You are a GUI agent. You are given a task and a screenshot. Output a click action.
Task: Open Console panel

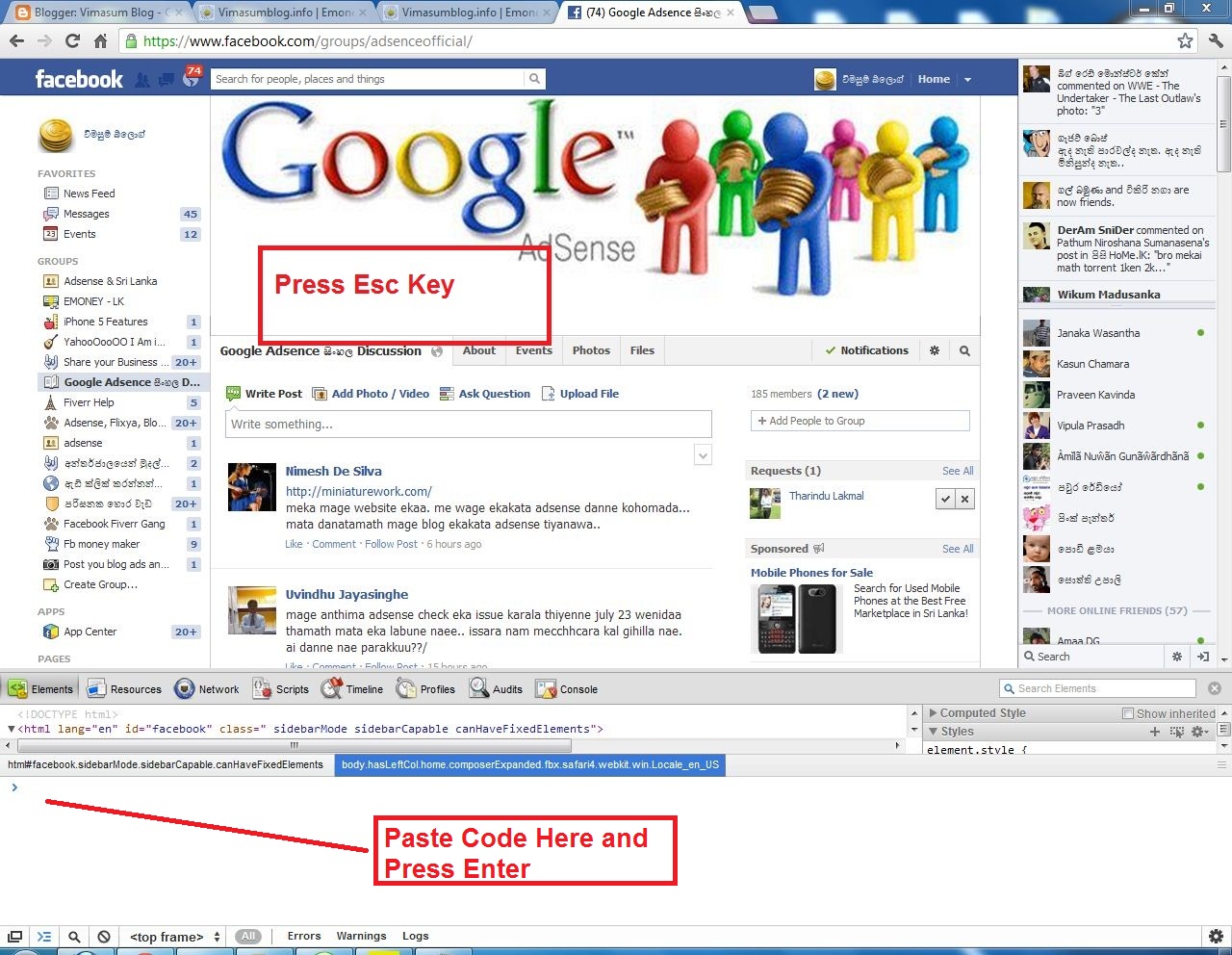(567, 689)
